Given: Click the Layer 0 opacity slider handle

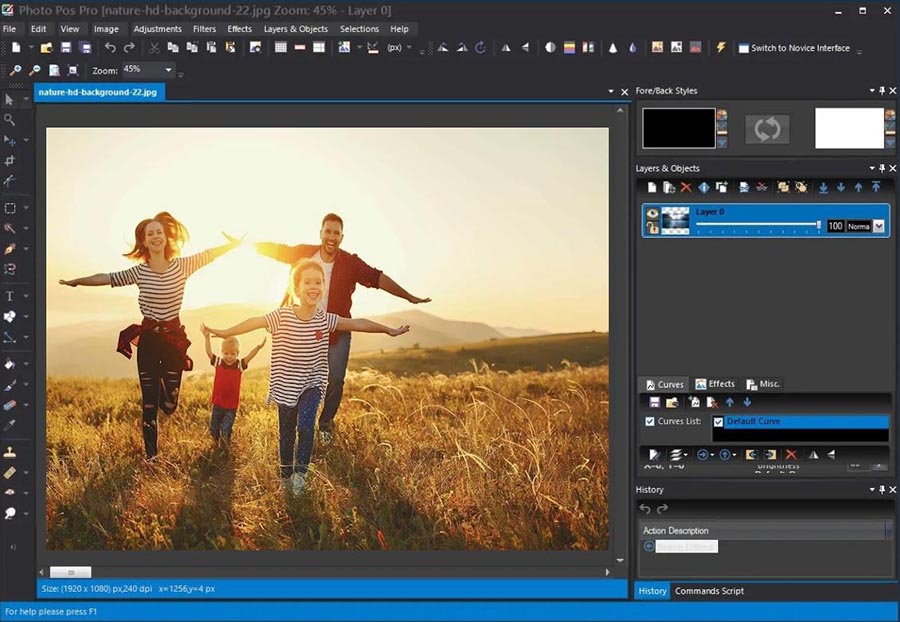Looking at the screenshot, I should click(818, 226).
